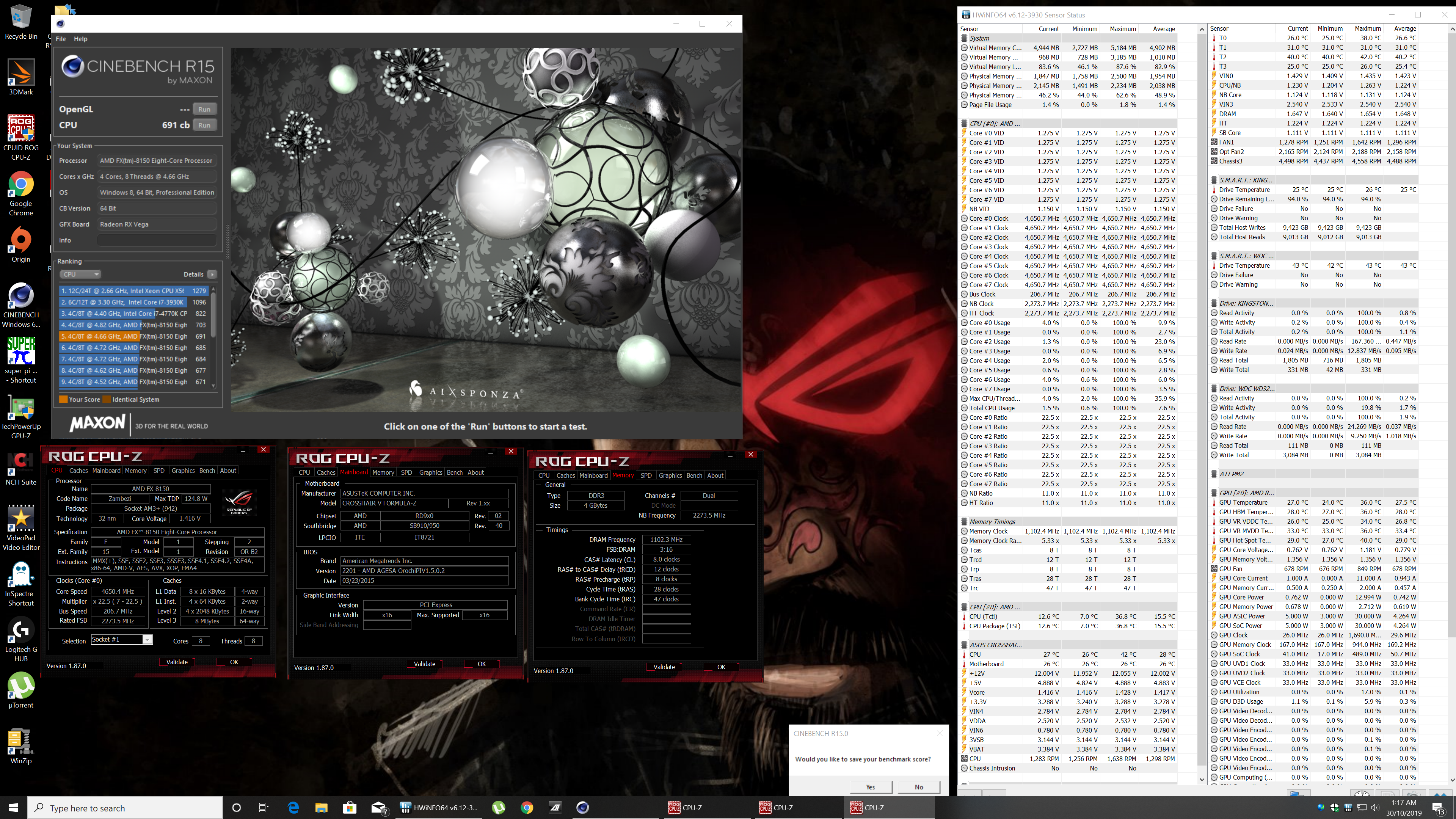Click OK in the middle CPU-Z Mainboard window
This screenshot has height=819, width=1456.
coord(482,664)
